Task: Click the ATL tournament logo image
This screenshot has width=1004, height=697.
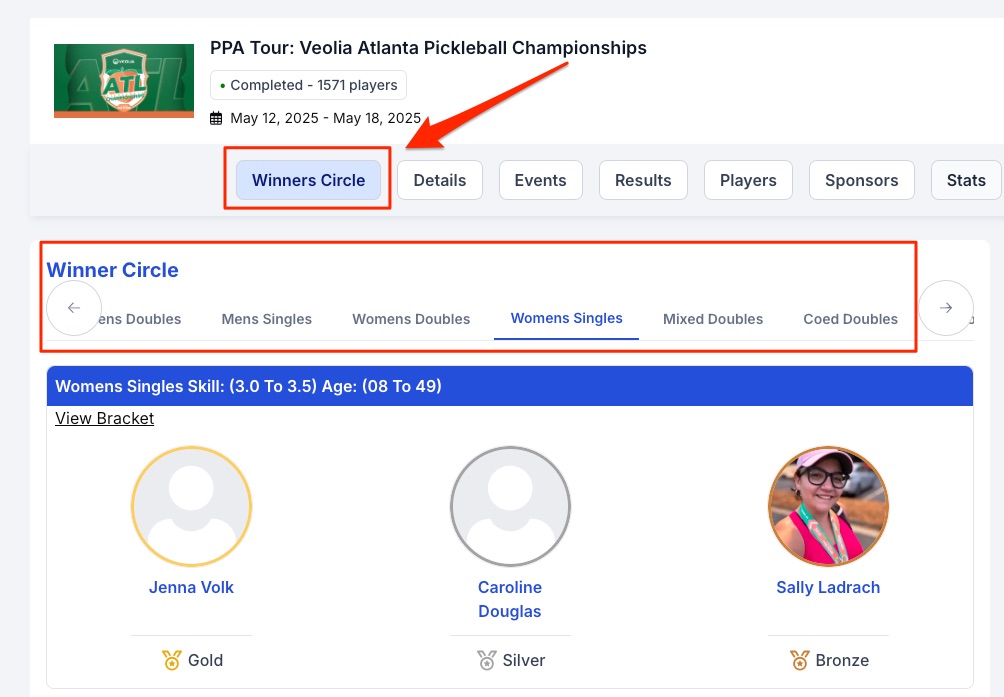Action: (x=124, y=81)
